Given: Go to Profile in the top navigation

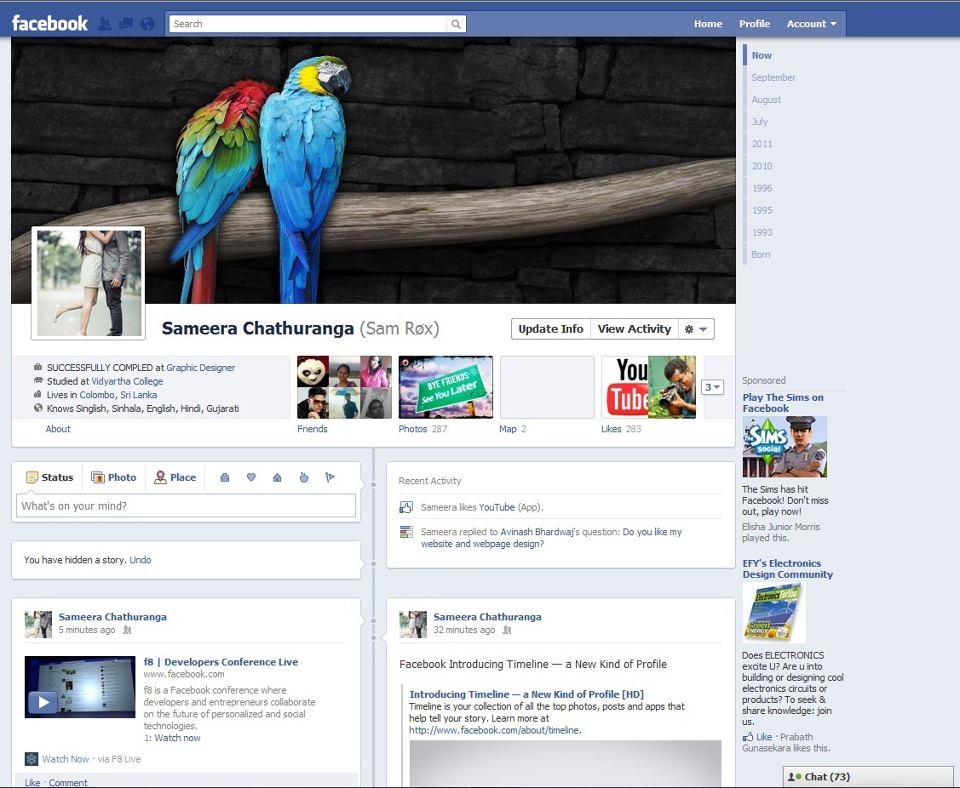Looking at the screenshot, I should click(754, 24).
